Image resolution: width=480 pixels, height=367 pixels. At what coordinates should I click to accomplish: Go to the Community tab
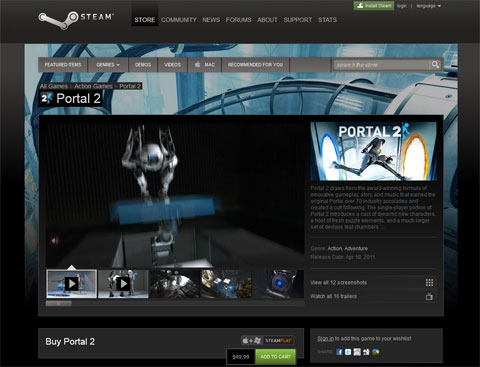(179, 20)
